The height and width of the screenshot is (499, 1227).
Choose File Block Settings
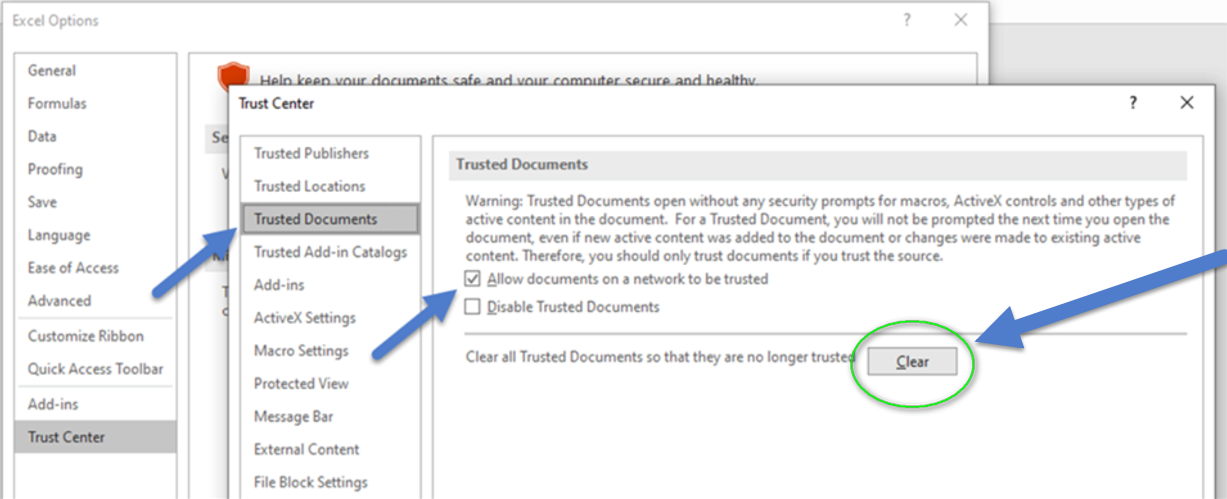click(310, 482)
